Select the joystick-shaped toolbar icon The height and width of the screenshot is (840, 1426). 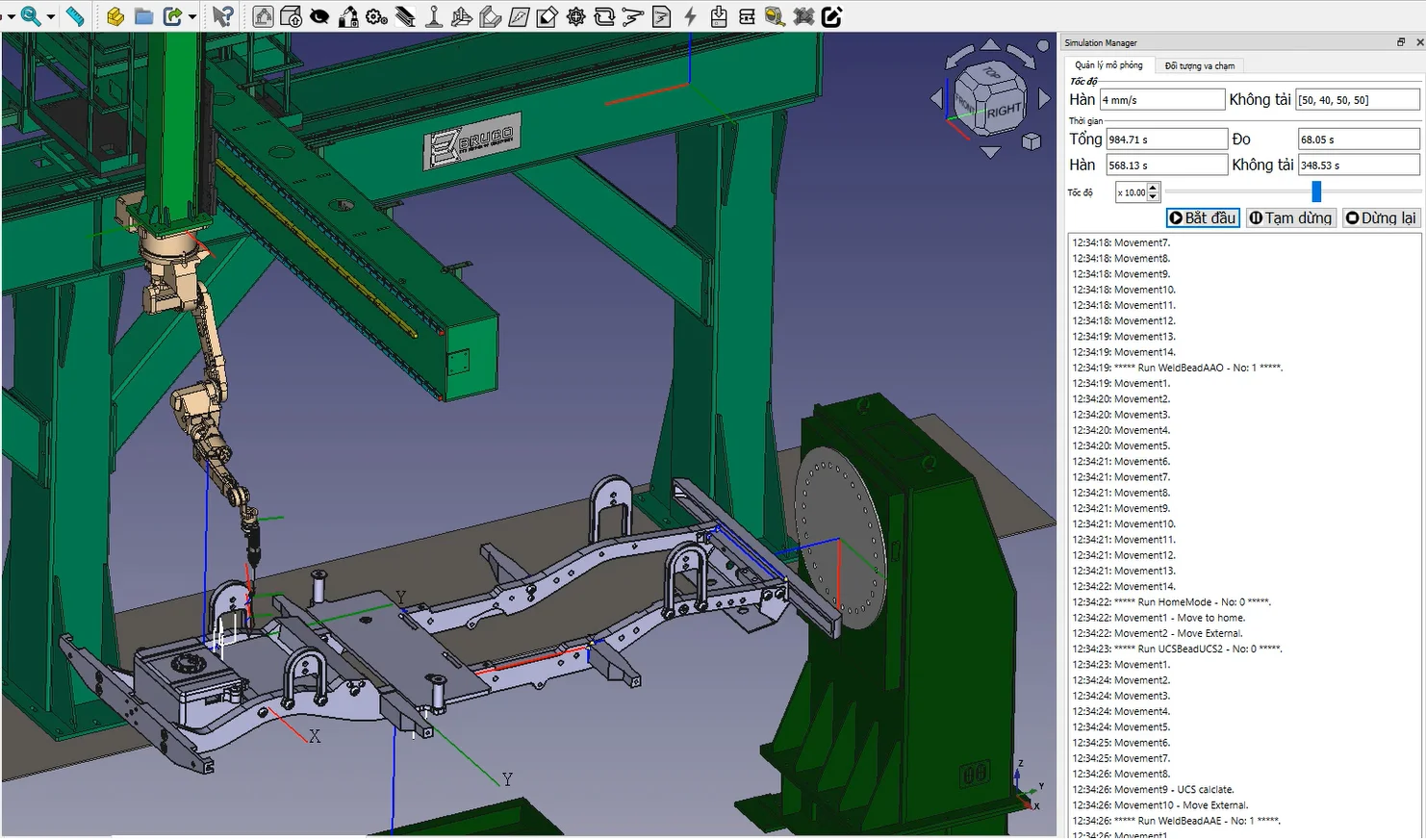coord(434,16)
